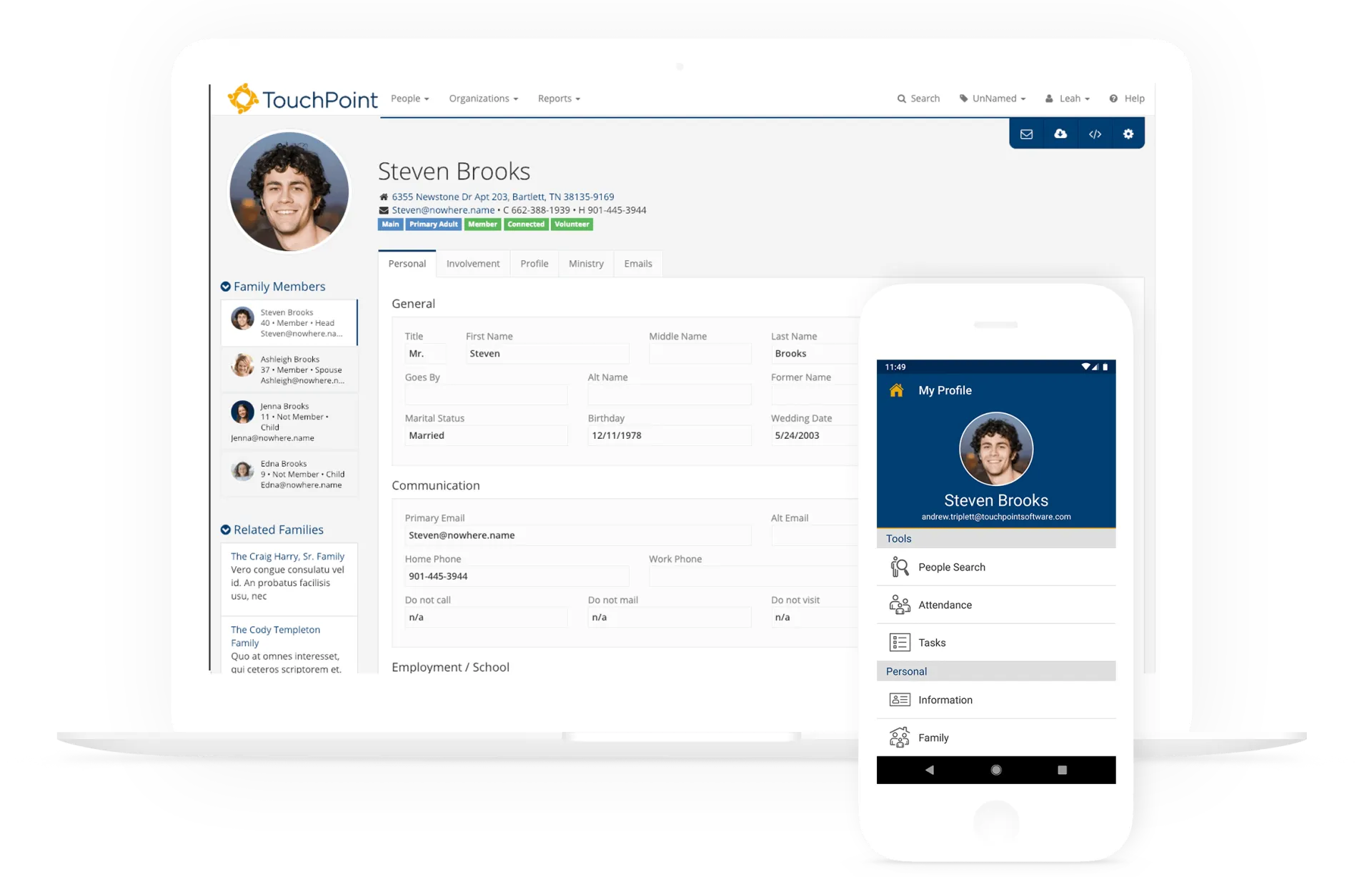Click the Primary Email field
The height and width of the screenshot is (887, 1372).
[x=578, y=535]
